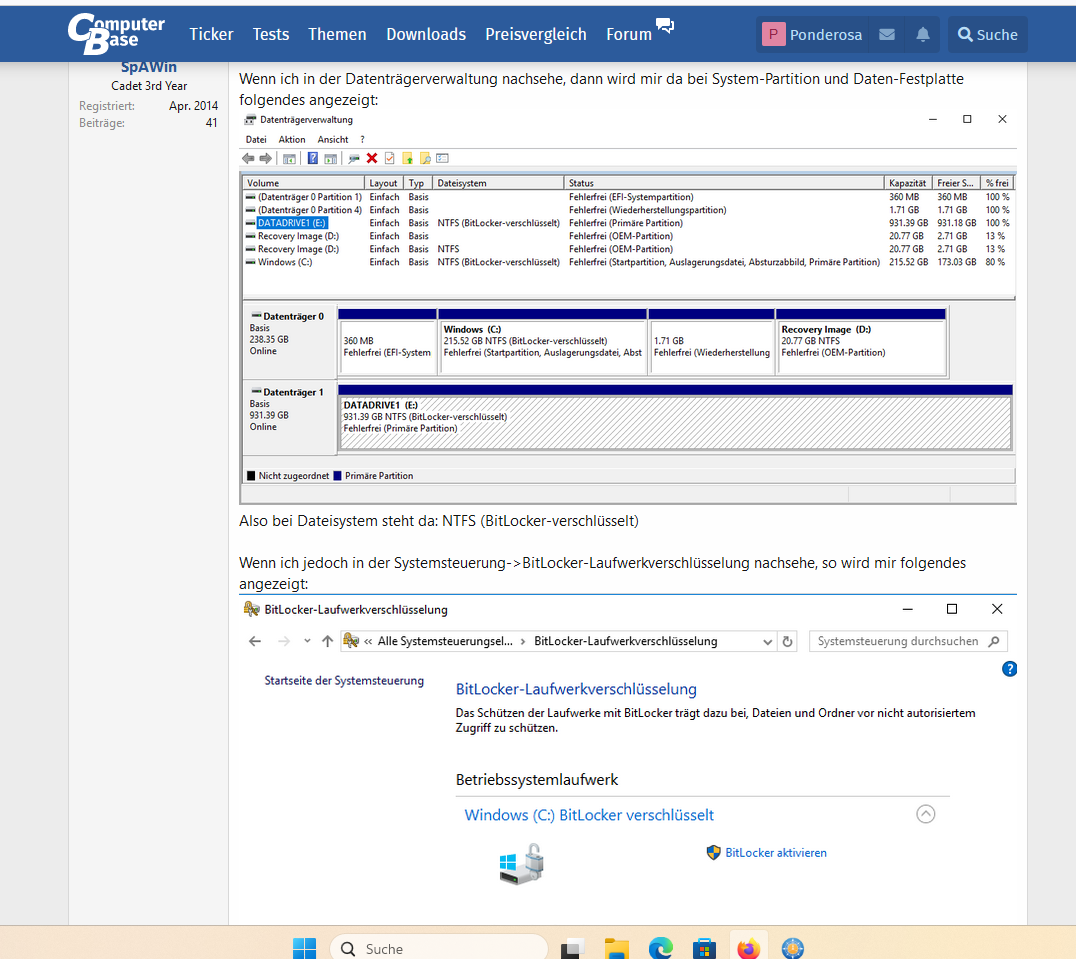
Task: Open the messages envelope icon
Action: coord(887,34)
